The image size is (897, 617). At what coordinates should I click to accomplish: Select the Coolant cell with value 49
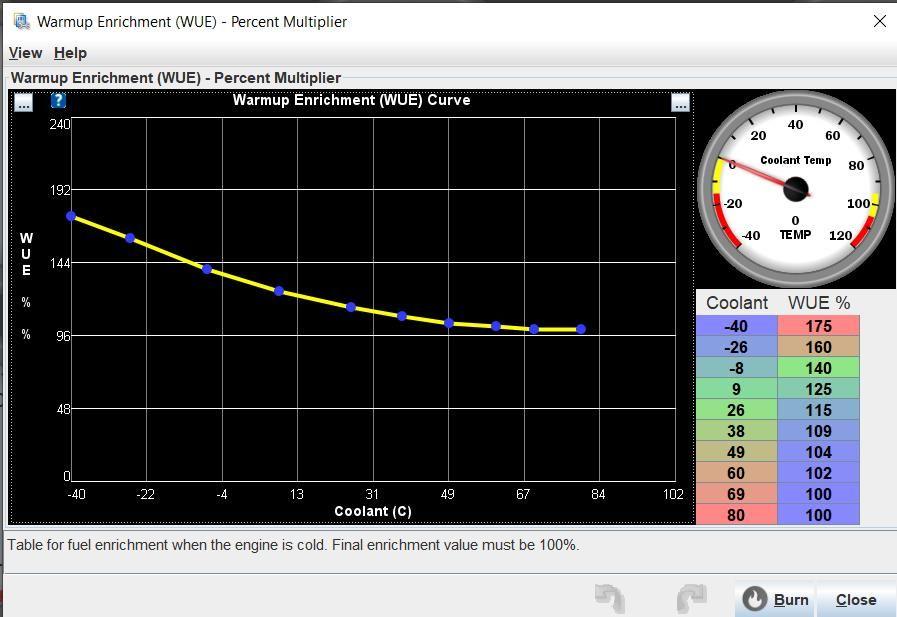tap(736, 452)
